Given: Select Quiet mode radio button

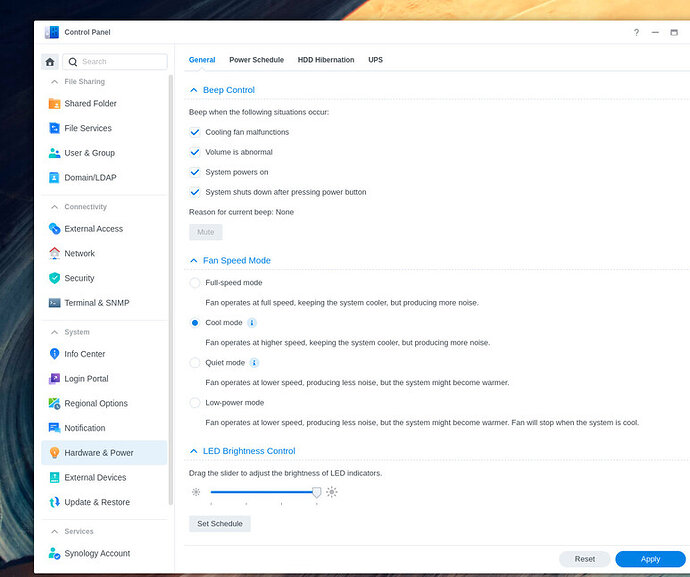Looking at the screenshot, I should coord(195,363).
